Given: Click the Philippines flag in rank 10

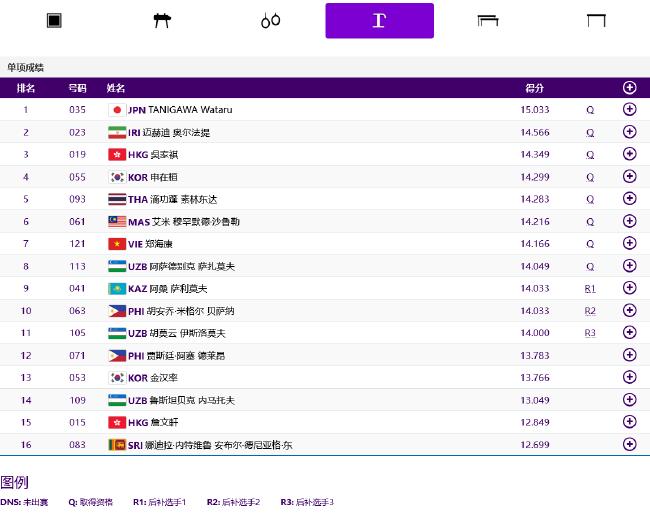Looking at the screenshot, I should click(x=117, y=311).
